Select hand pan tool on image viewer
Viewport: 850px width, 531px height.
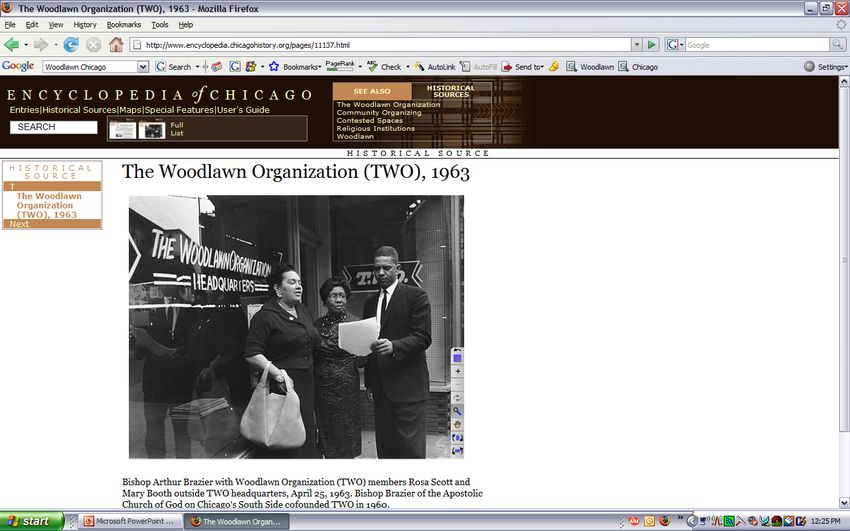[x=458, y=424]
